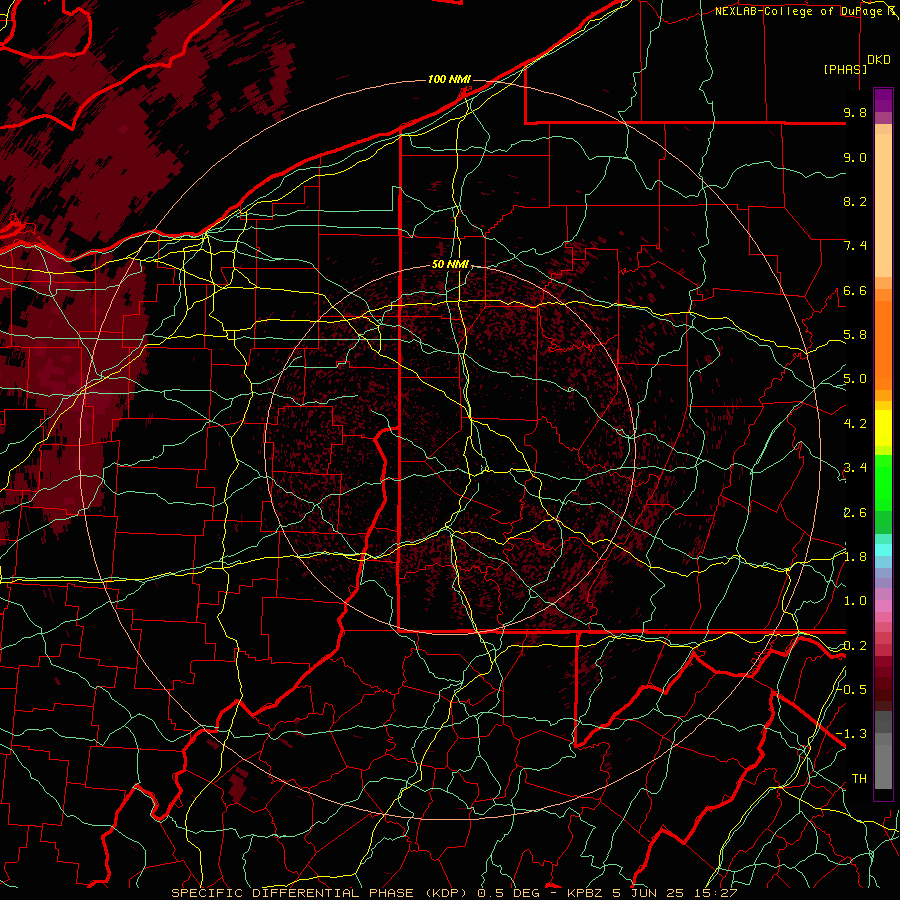Click the 1.8 value on the color scale

point(855,557)
